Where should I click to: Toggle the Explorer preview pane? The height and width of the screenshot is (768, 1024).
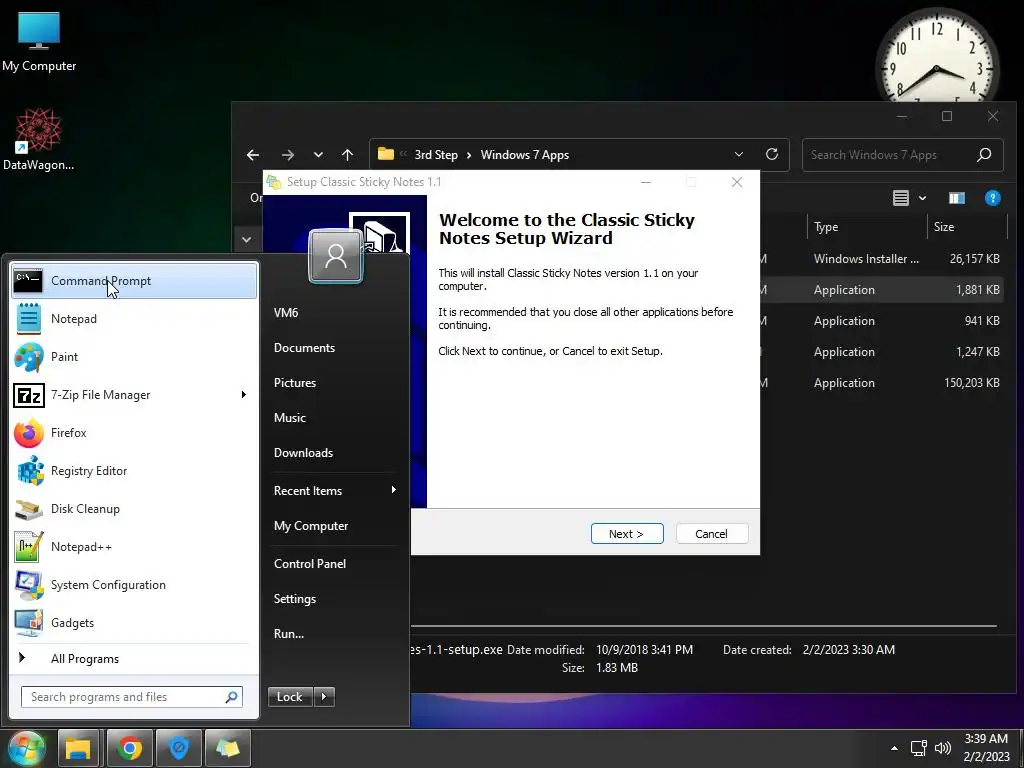pyautogui.click(x=957, y=198)
